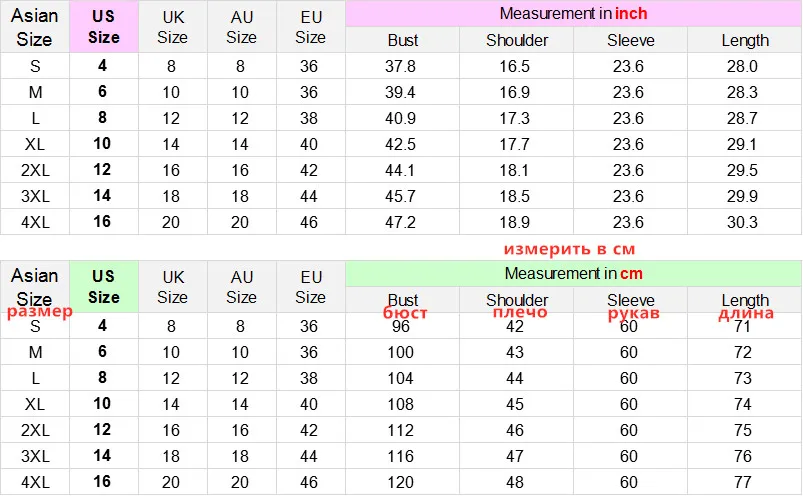803x496 pixels.
Task: Click the red 'бюст' label
Action: pos(405,312)
